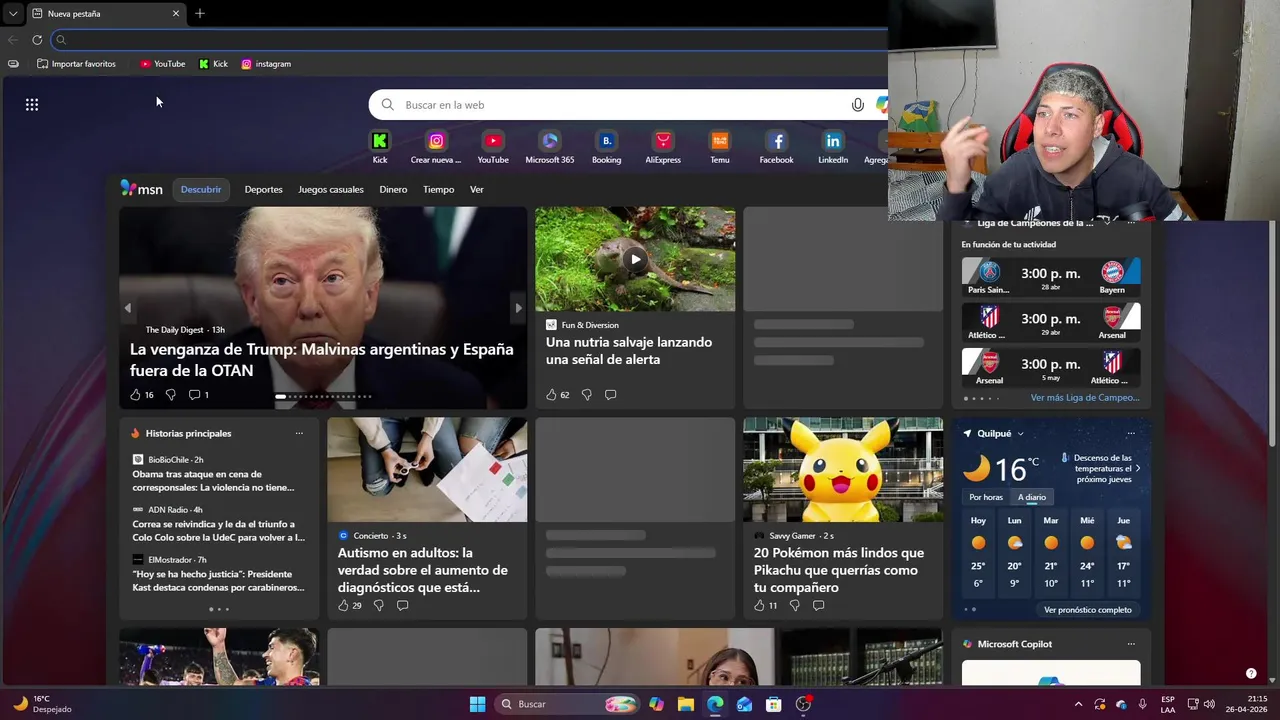Viewport: 1280px width, 720px height.
Task: Open the LinkedIn shortcut tile
Action: click(x=833, y=147)
